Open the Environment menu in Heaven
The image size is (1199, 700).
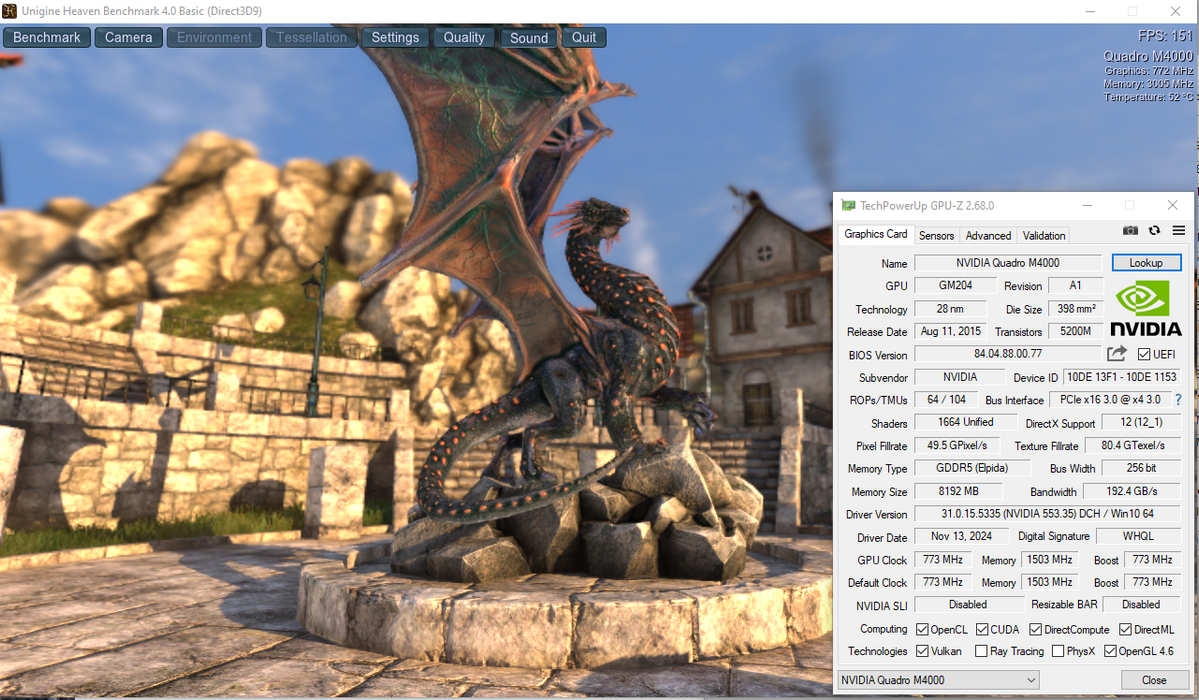[x=214, y=37]
